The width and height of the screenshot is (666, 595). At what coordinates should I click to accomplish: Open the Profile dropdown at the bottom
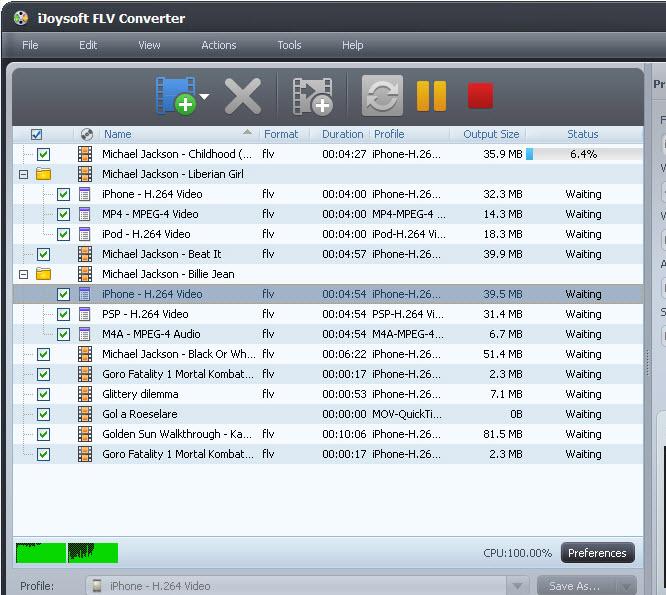click(517, 586)
